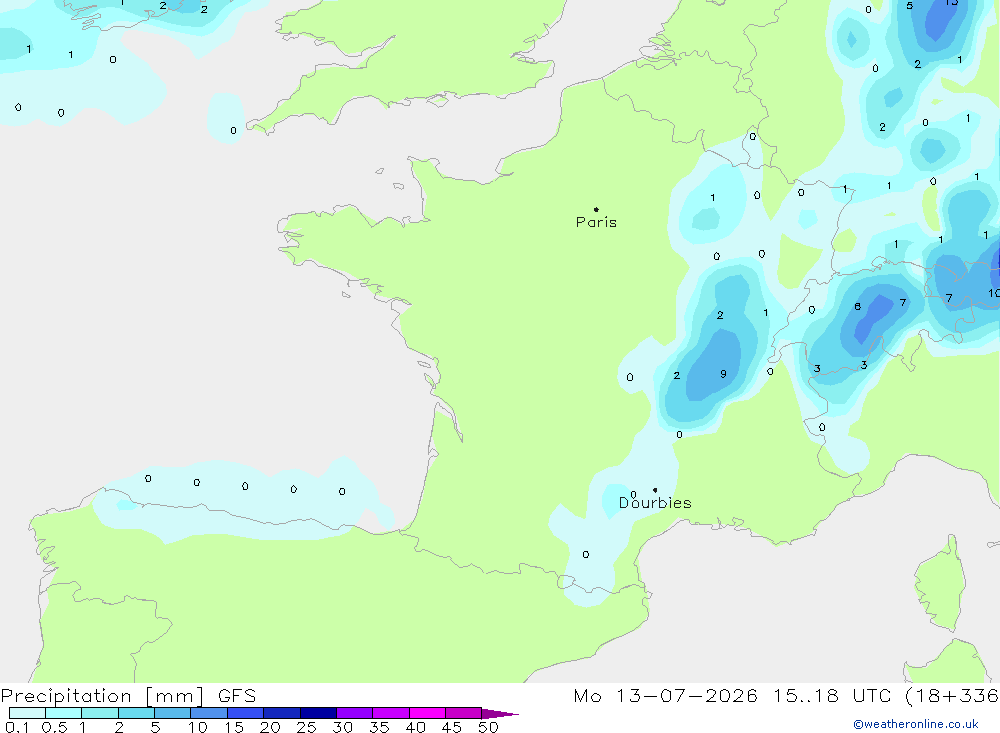This screenshot has height=733, width=1000.
Task: Select the lightest 0.1 mm legend swatch
Action: tap(27, 713)
